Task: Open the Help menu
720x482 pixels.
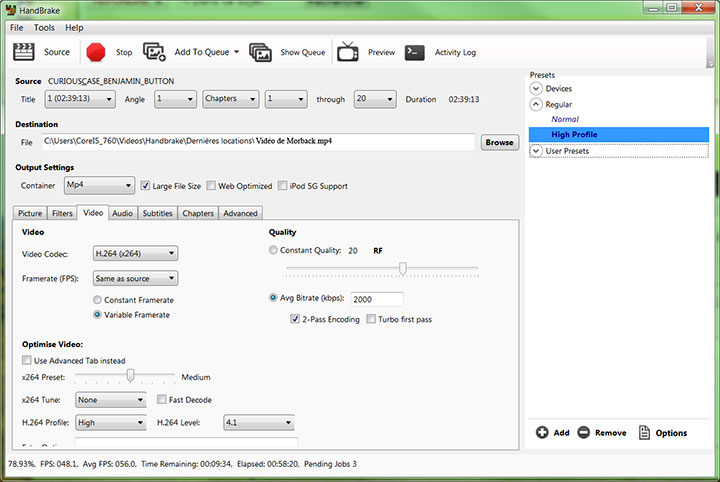Action: click(x=74, y=28)
